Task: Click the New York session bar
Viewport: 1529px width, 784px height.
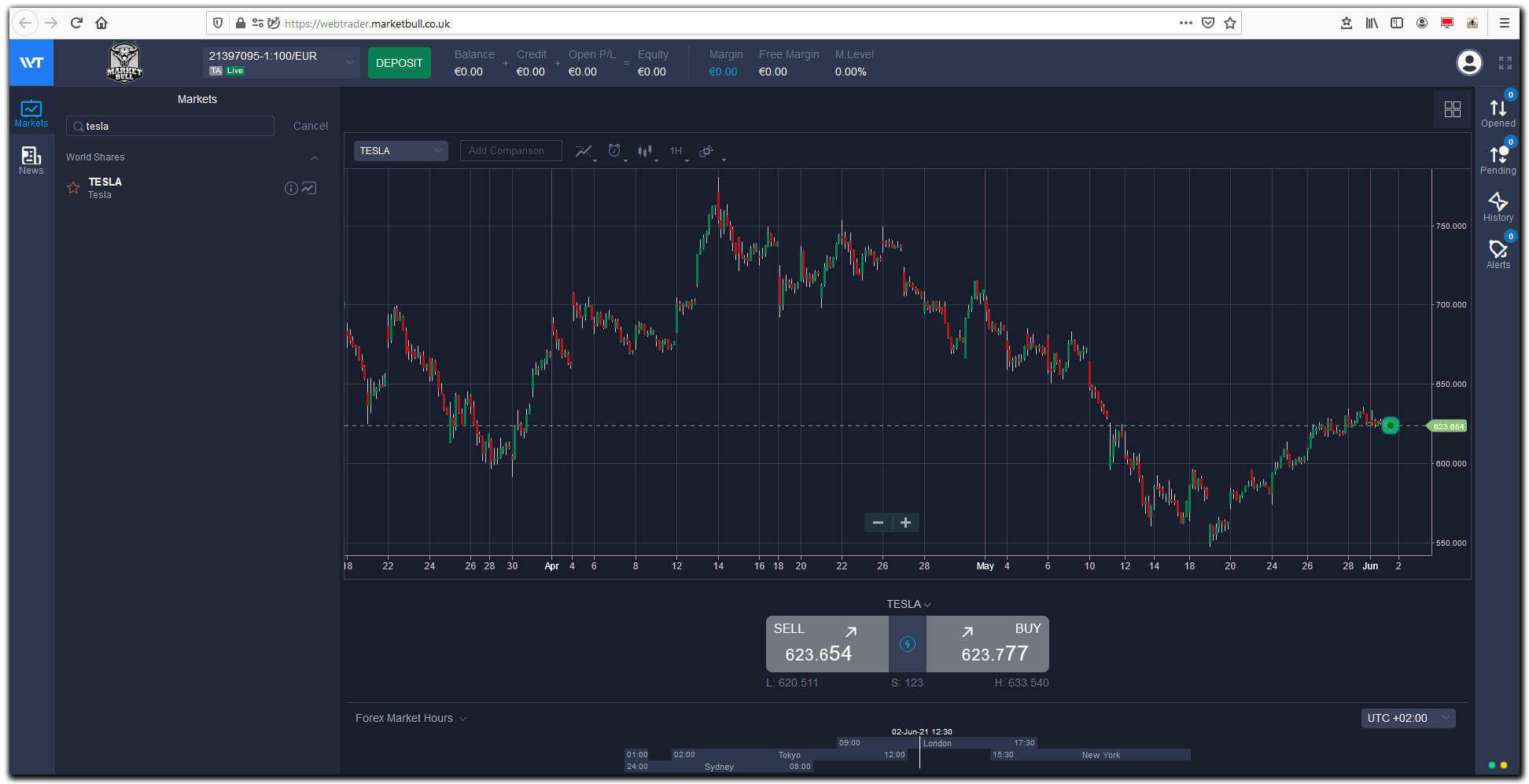Action: point(1089,755)
